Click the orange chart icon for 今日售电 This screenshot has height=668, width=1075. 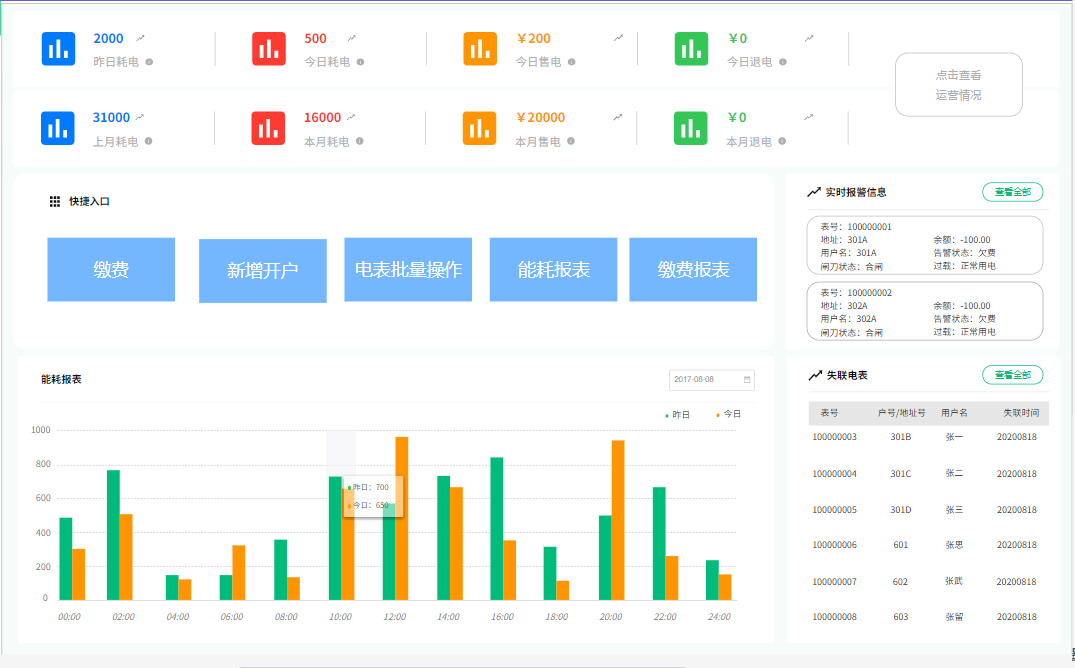point(480,49)
